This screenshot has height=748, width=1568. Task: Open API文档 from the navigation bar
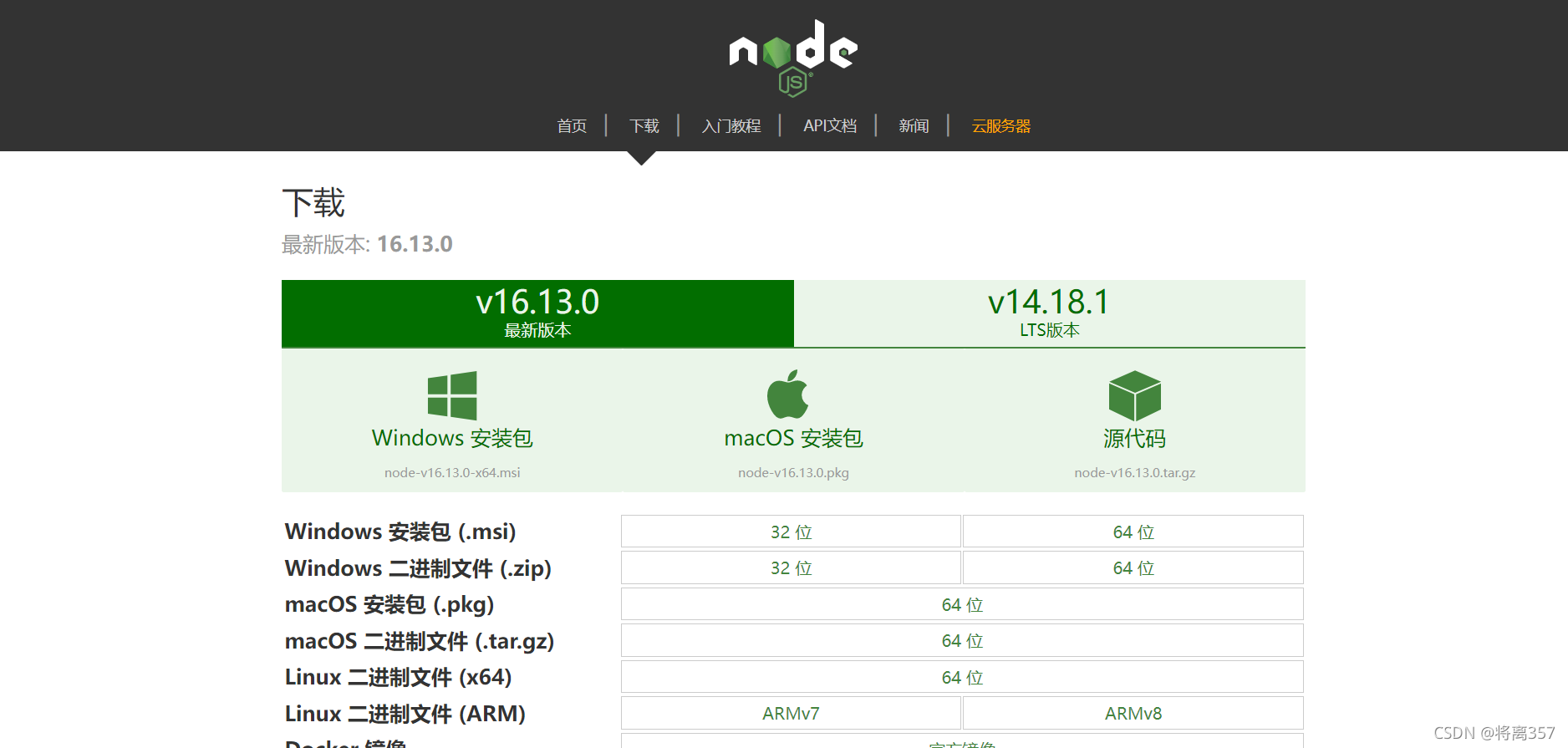pos(830,125)
